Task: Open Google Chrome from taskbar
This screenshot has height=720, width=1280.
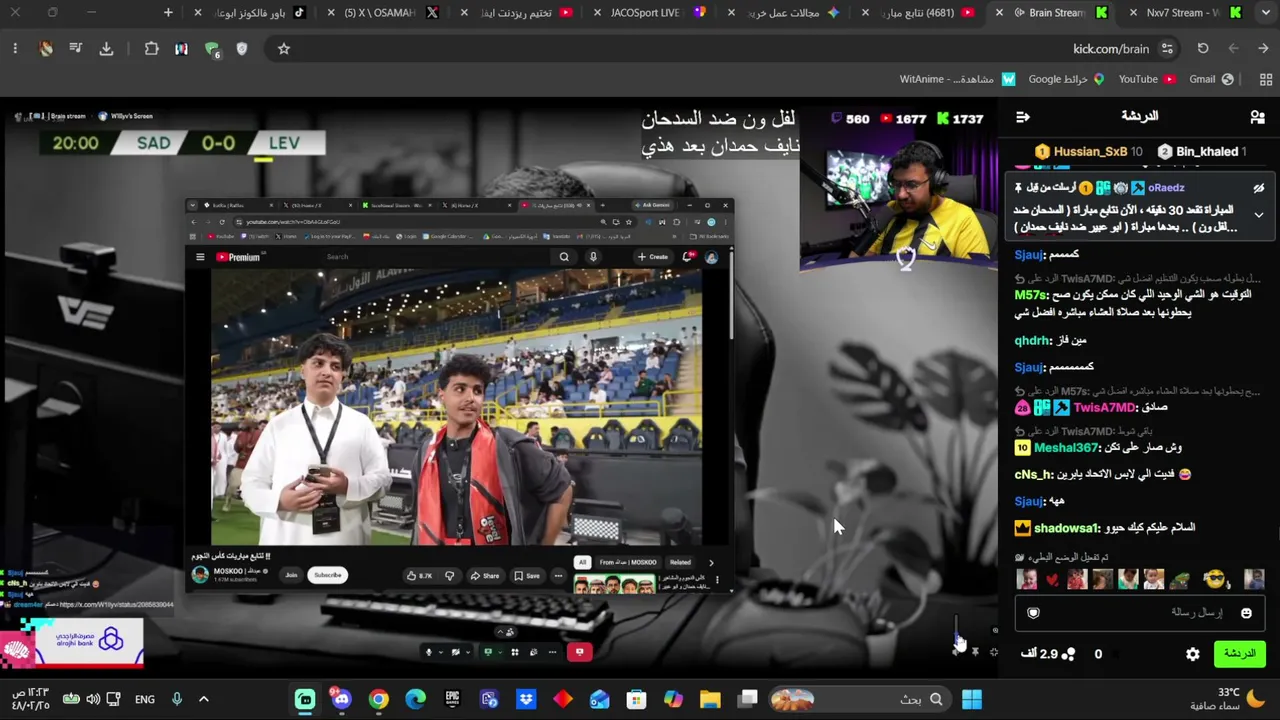Action: (378, 700)
